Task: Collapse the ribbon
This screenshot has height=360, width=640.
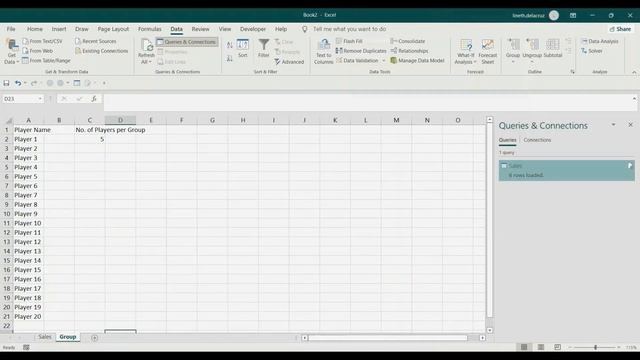Action: point(634,72)
